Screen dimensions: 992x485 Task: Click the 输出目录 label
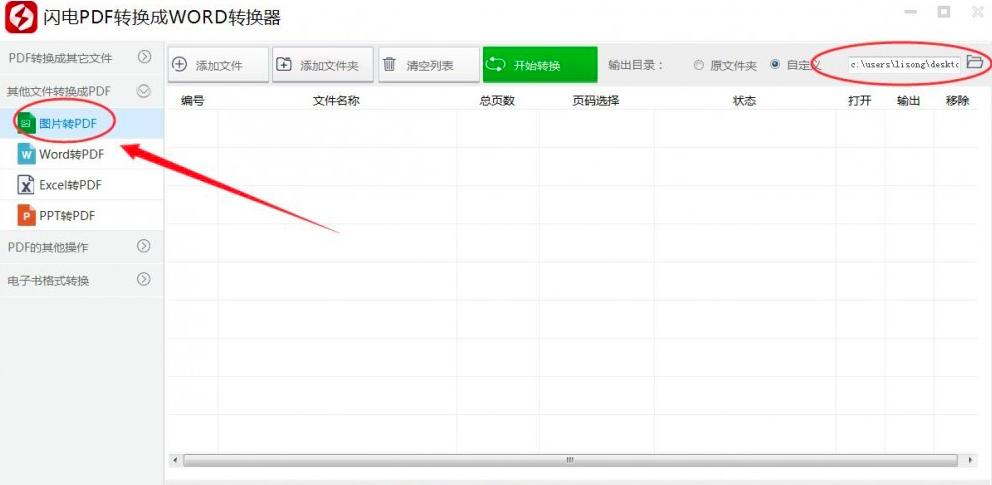(x=636, y=64)
